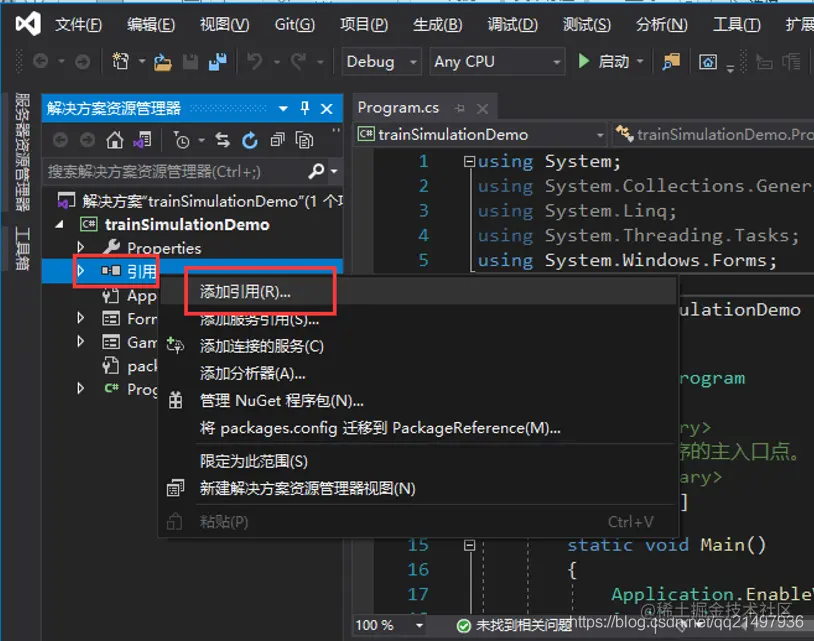The width and height of the screenshot is (814, 641).
Task: Choose 添加连接的服务(C) from the context menu
Action: (418, 346)
